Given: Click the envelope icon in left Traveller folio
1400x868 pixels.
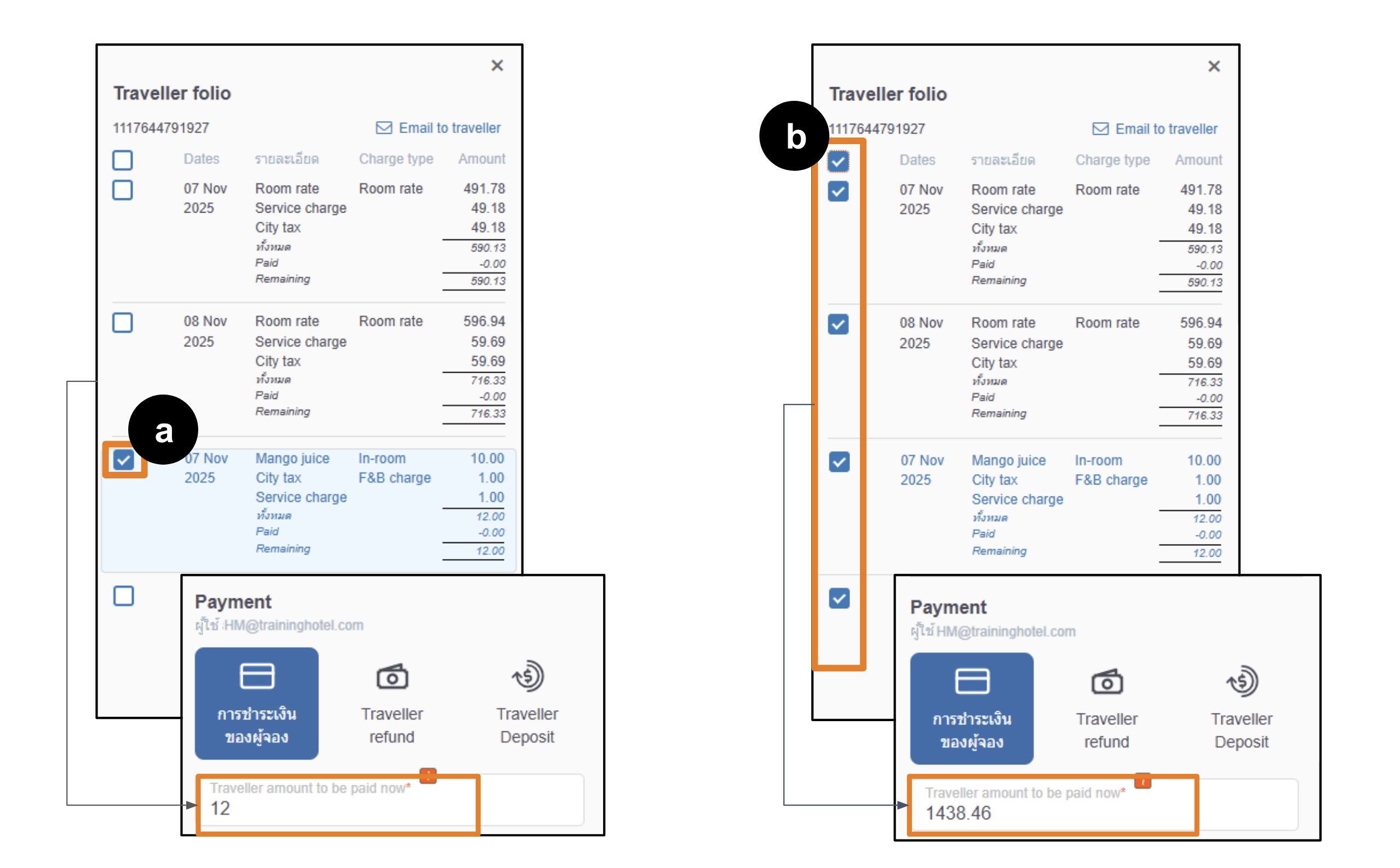Looking at the screenshot, I should click(383, 128).
